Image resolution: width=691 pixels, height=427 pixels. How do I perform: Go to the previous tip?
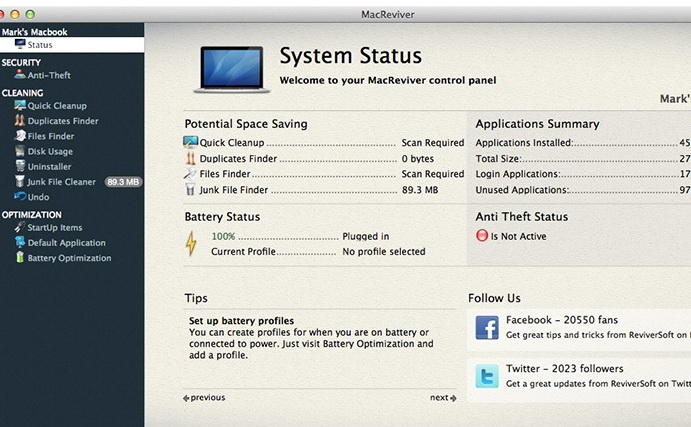click(x=204, y=397)
